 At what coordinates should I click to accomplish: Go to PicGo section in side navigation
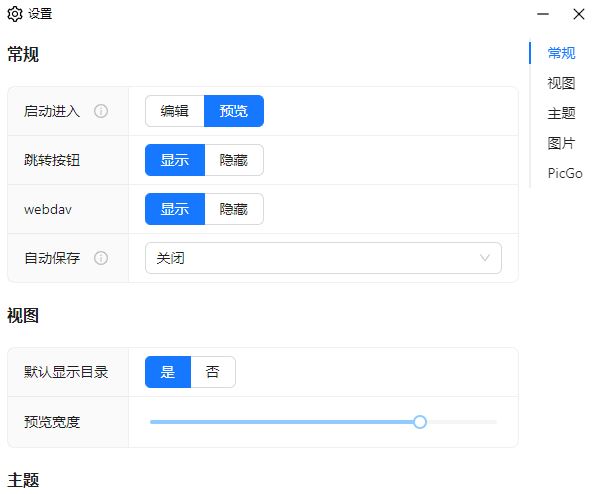(565, 174)
